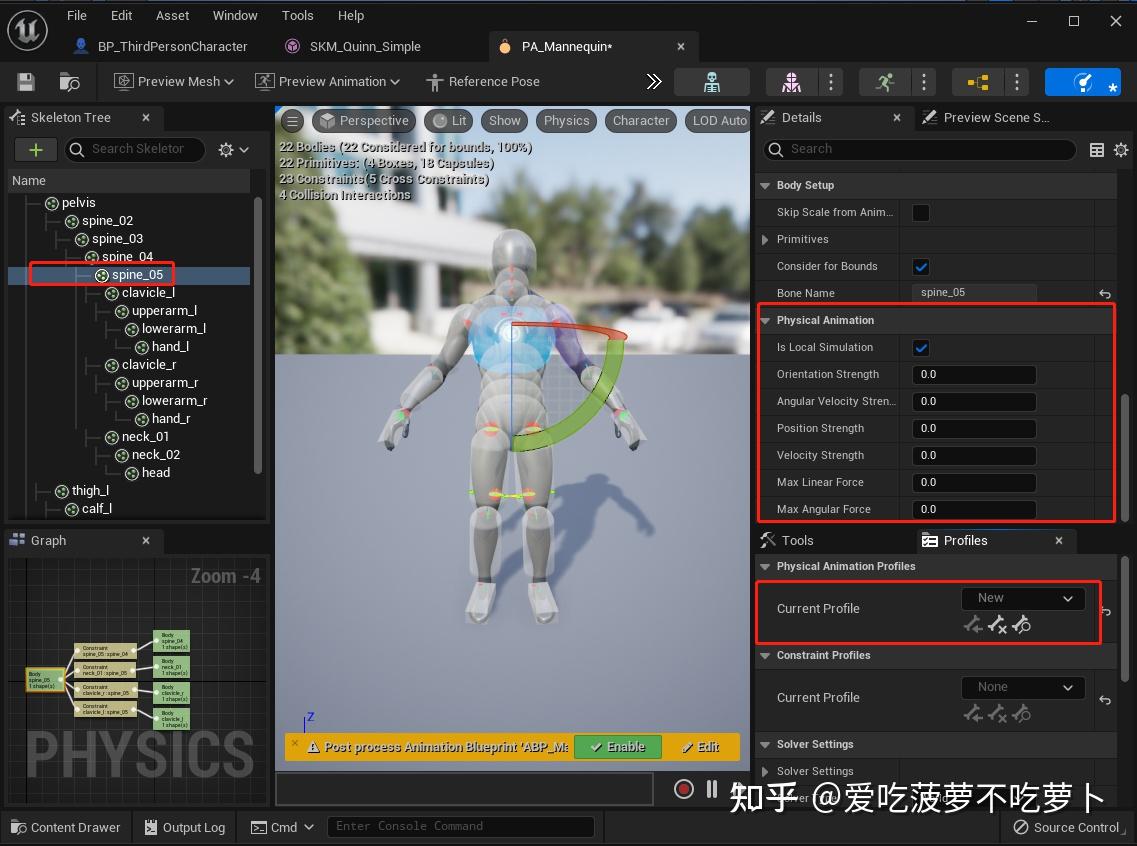This screenshot has height=846, width=1137.
Task: Open the Skeleton Tree options gear icon
Action: 228,149
